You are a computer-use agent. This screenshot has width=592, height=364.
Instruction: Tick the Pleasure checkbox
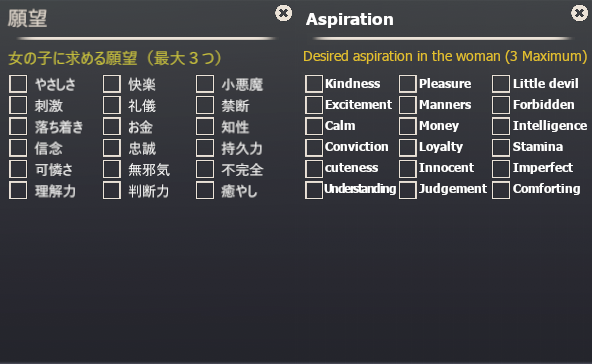pyautogui.click(x=408, y=84)
